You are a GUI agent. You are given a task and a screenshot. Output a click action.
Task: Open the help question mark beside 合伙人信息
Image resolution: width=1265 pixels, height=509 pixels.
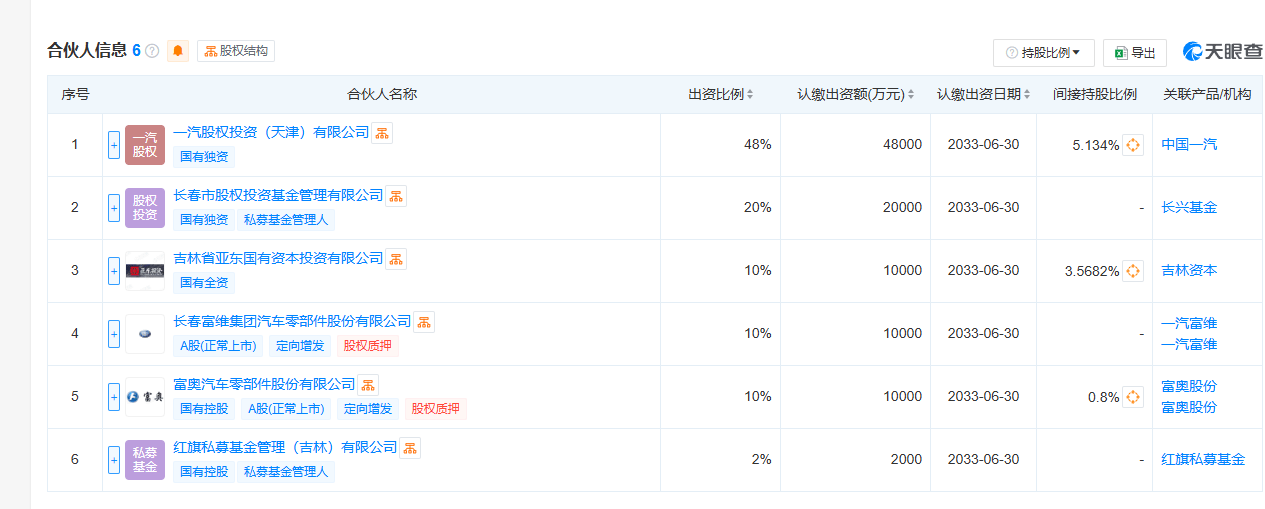152,51
